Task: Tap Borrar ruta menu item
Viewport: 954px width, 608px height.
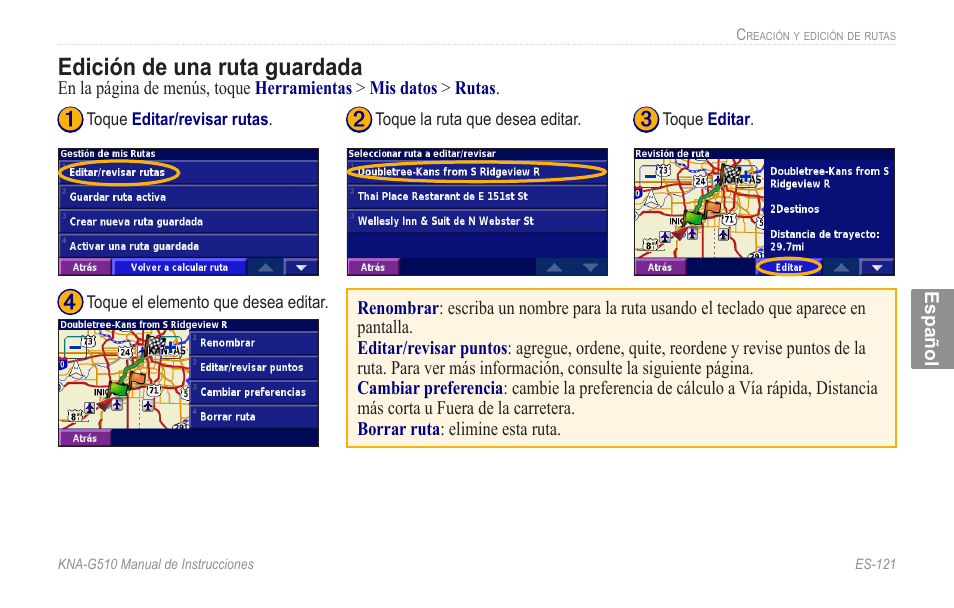Action: click(x=254, y=416)
